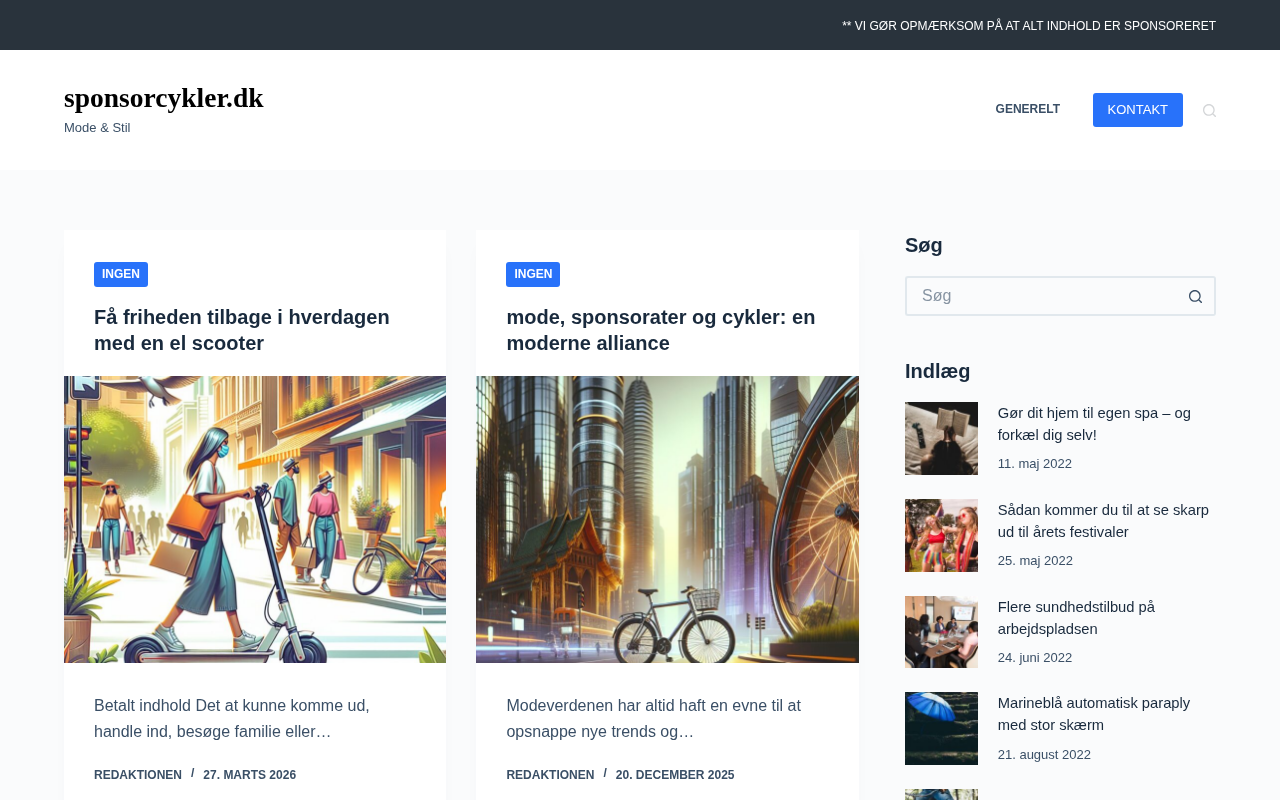Click the sidebar search submit icon
This screenshot has height=800, width=1280.
pyautogui.click(x=1195, y=296)
